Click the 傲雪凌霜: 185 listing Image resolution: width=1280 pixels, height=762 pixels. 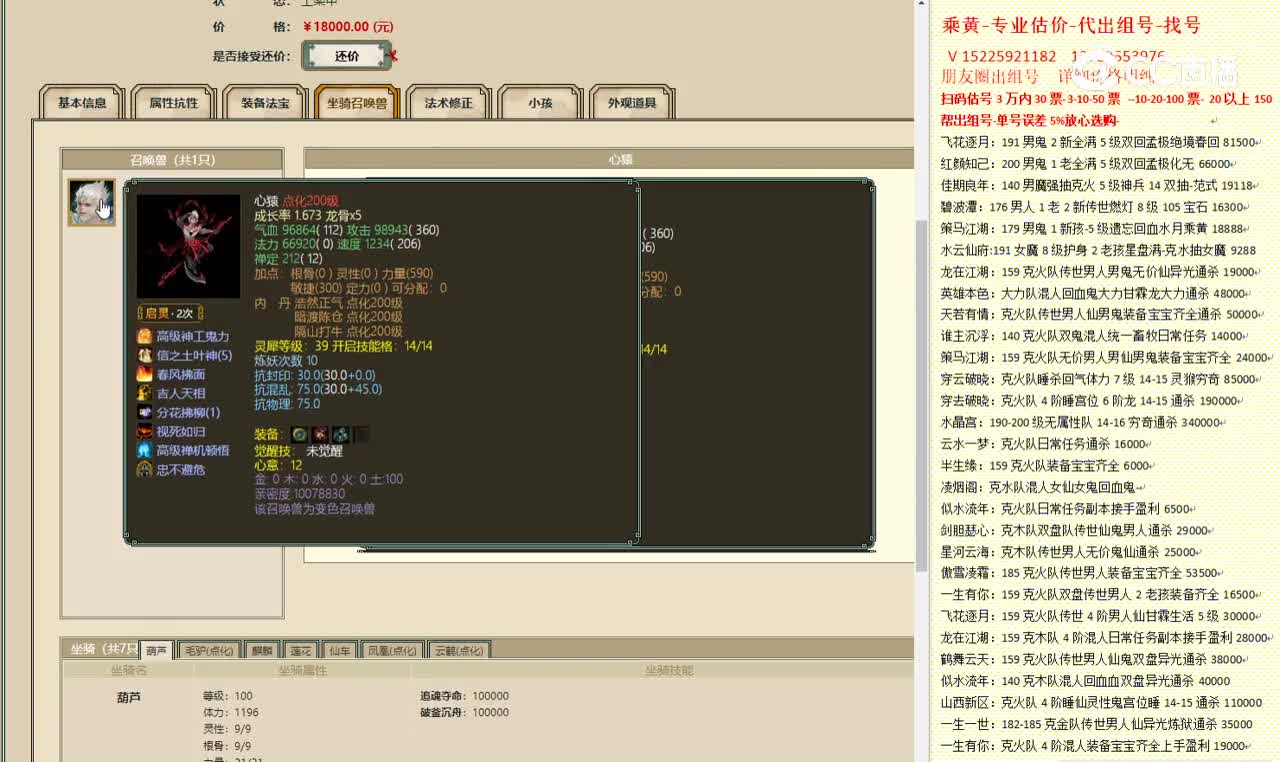(1082, 573)
